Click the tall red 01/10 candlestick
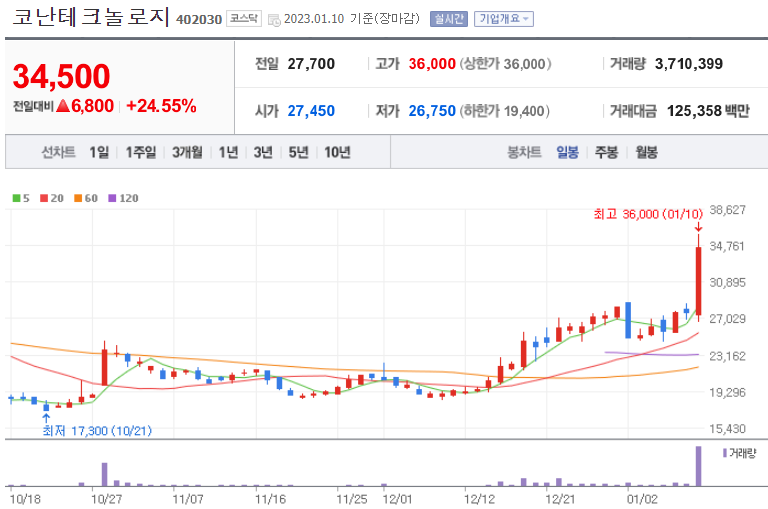 point(698,281)
